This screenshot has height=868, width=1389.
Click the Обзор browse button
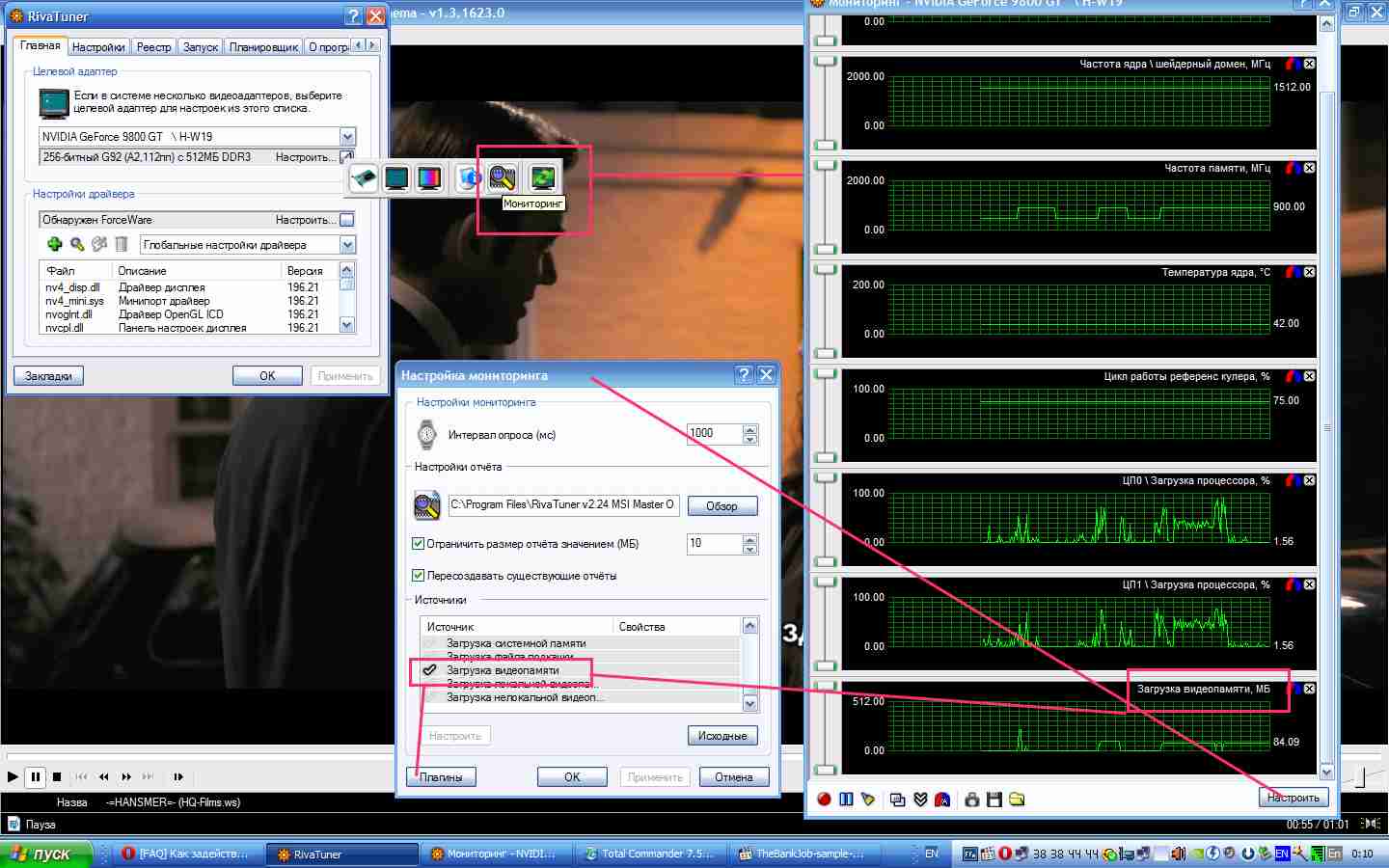(x=722, y=506)
